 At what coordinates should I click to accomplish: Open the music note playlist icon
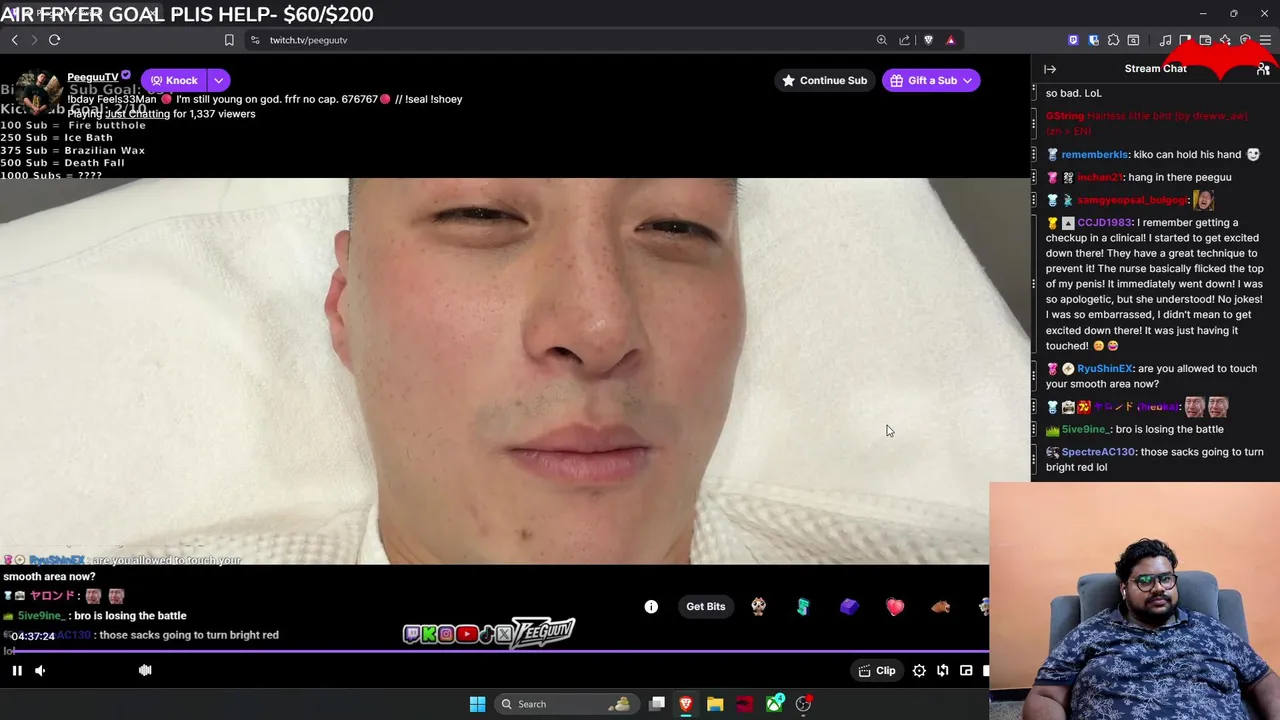click(1165, 40)
